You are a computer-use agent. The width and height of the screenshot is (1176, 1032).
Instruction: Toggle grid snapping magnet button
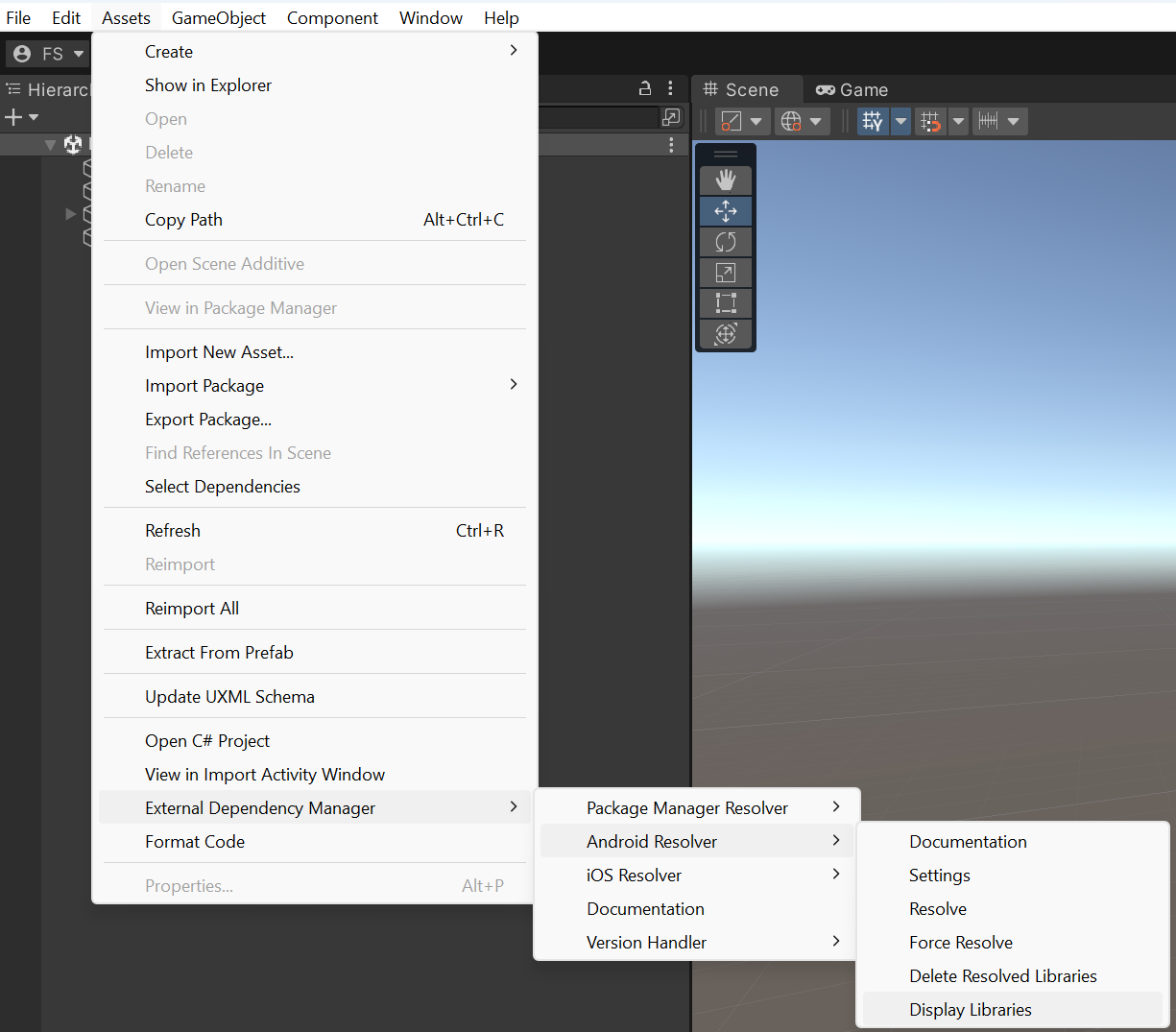coord(930,121)
